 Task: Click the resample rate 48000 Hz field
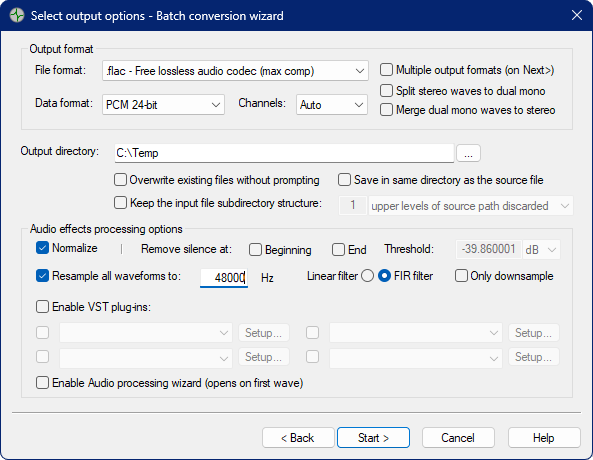(x=224, y=278)
